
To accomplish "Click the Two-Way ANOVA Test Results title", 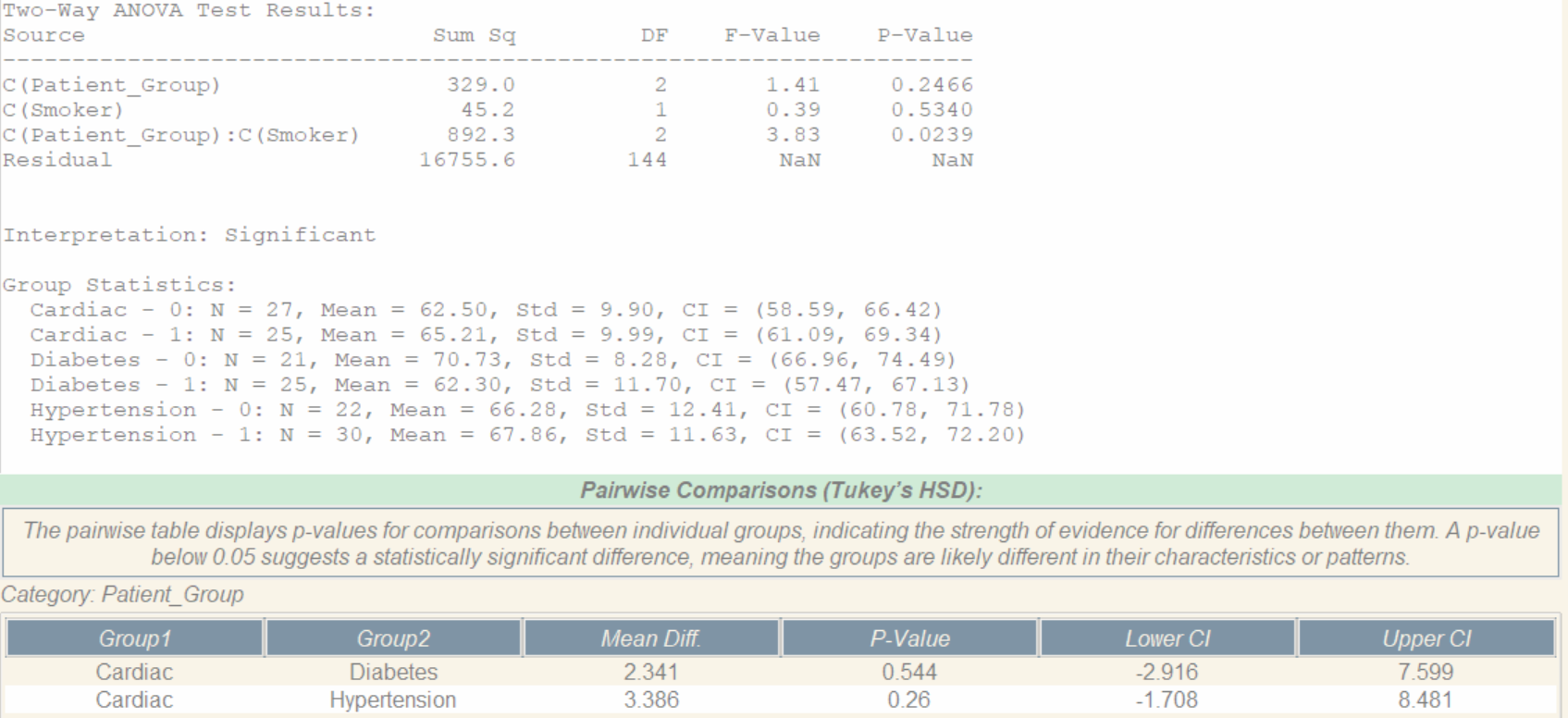I will tap(189, 11).
